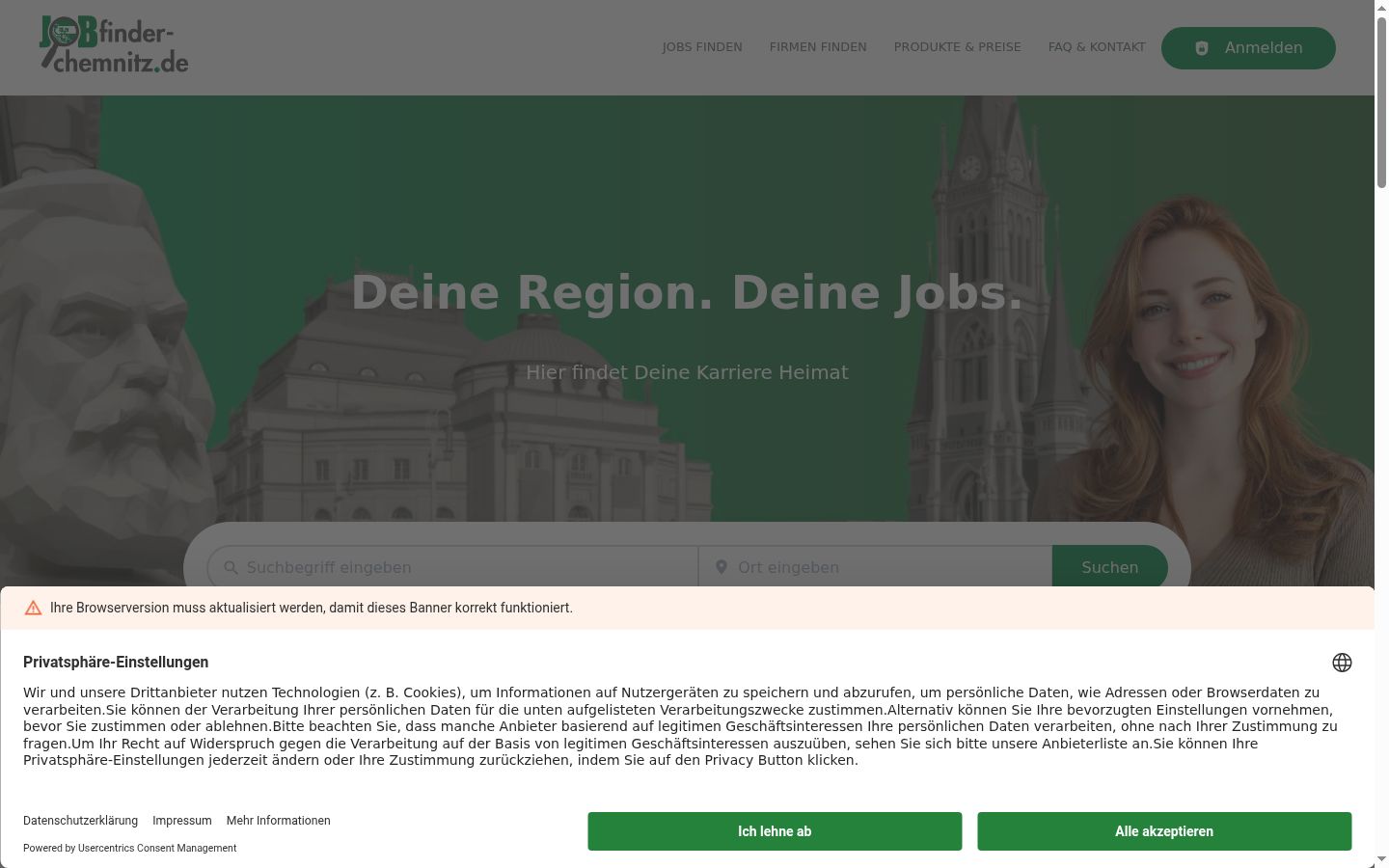1389x868 pixels.
Task: Open the JOBS FINDEN menu item
Action: tap(702, 47)
